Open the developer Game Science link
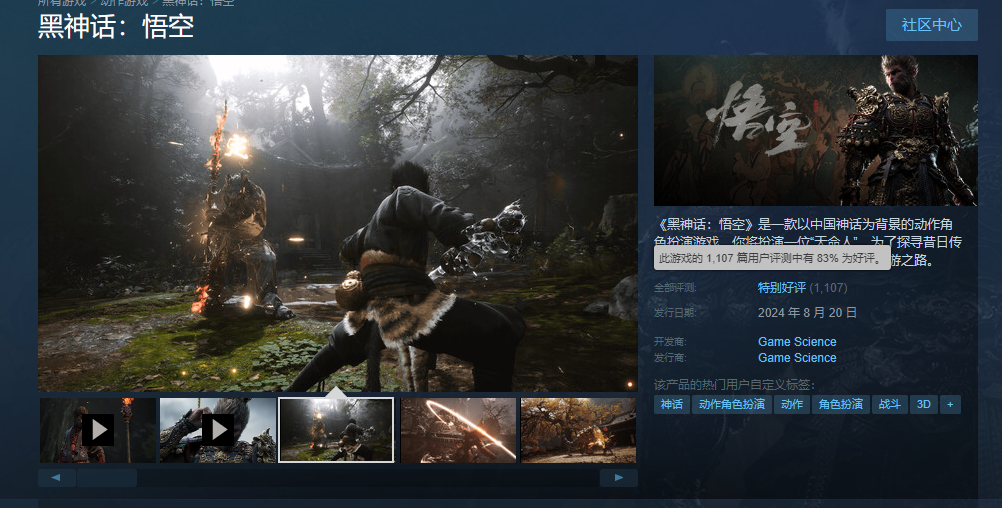 [797, 342]
